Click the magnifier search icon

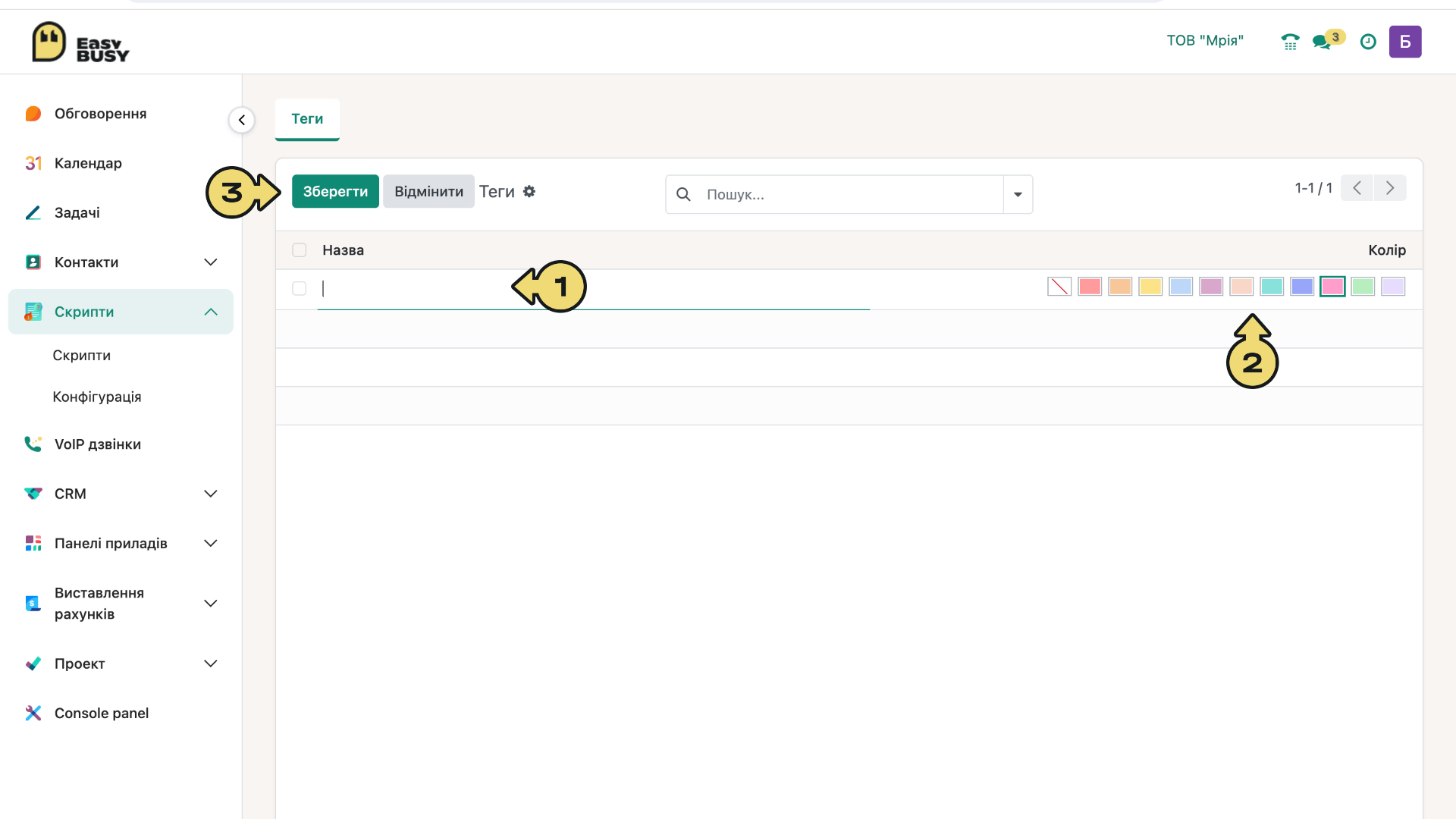(x=683, y=194)
